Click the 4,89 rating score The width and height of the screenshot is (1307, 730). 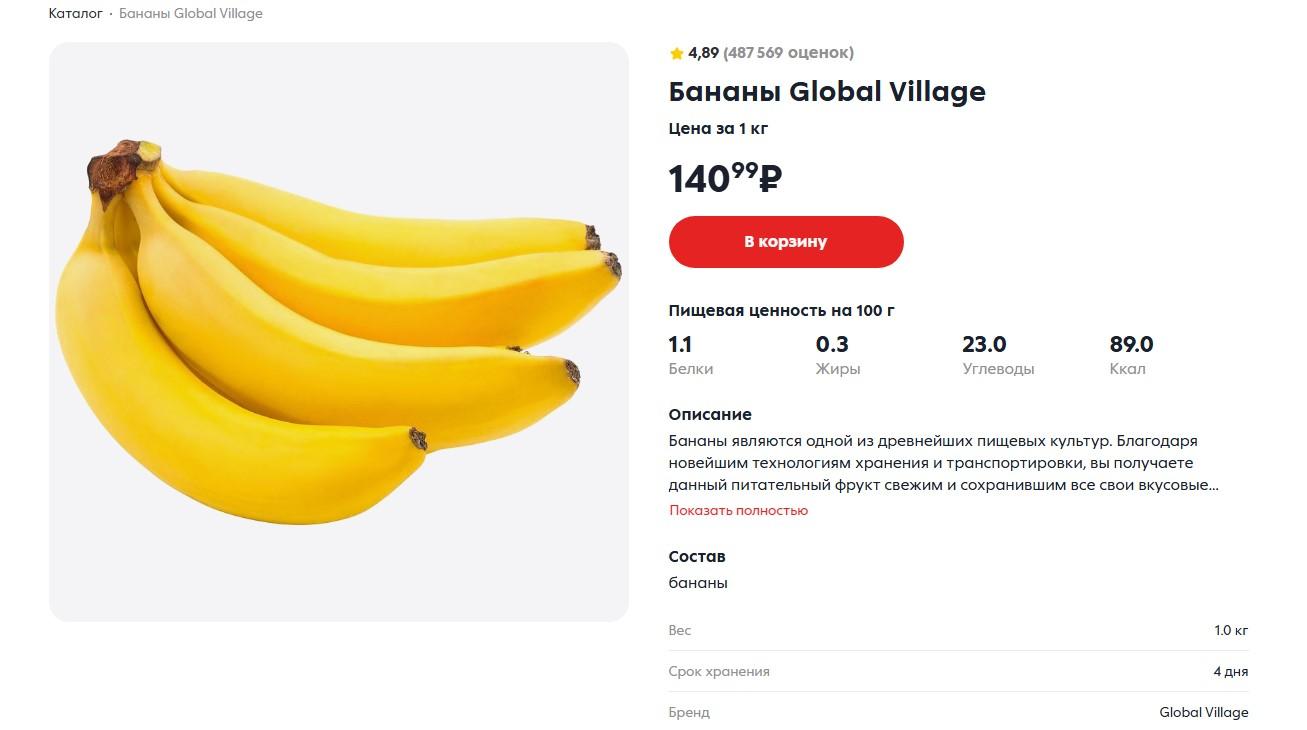click(703, 53)
